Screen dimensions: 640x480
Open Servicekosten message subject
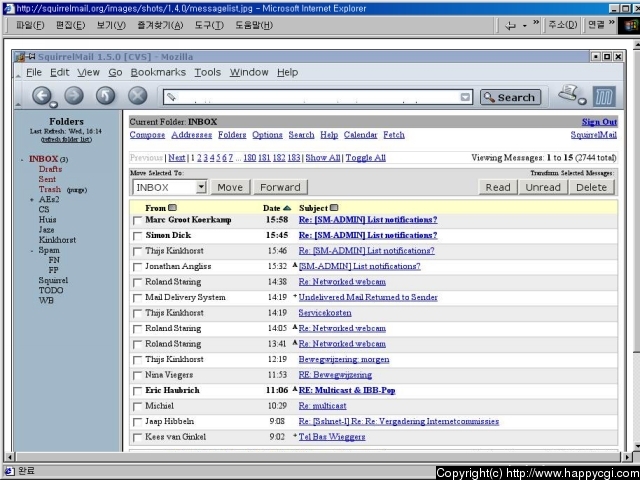click(324, 313)
